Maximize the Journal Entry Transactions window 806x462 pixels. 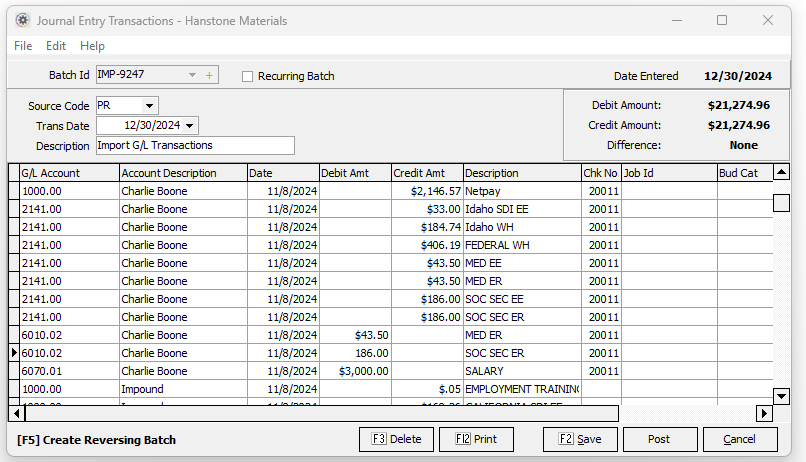click(x=722, y=20)
